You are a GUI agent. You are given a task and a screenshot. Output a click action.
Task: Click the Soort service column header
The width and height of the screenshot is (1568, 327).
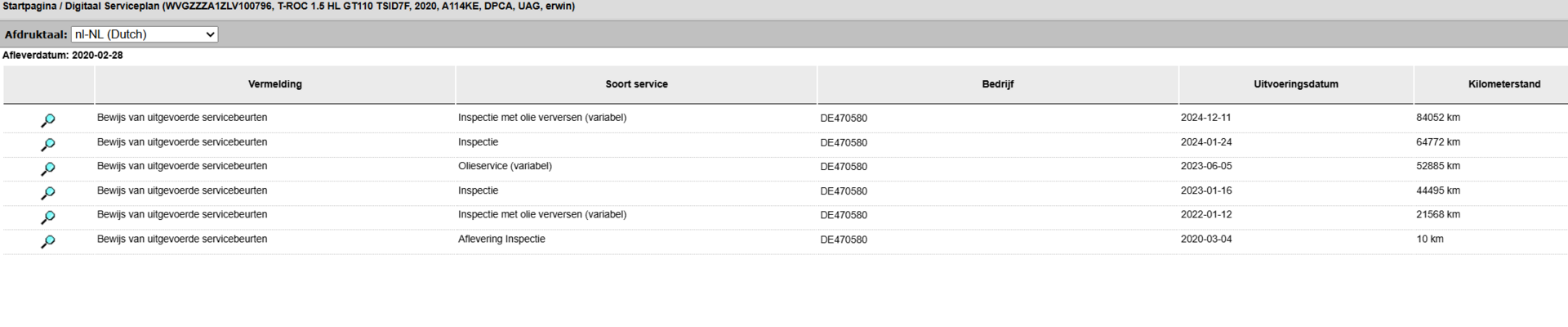636,84
